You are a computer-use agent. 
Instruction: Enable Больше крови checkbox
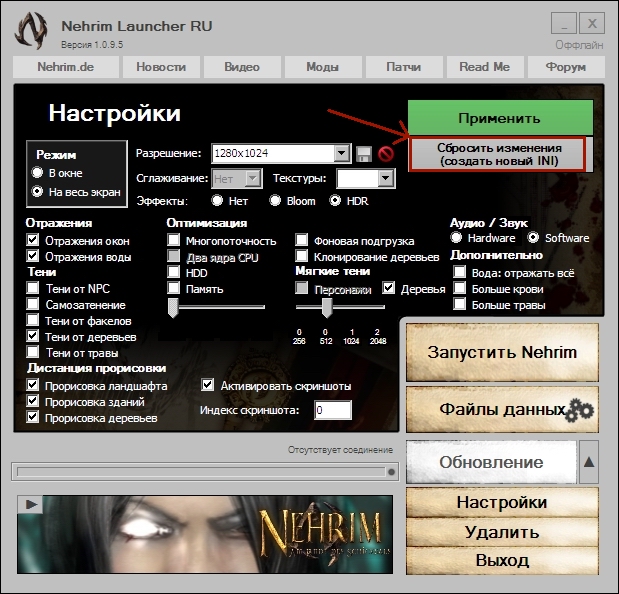coord(460,288)
